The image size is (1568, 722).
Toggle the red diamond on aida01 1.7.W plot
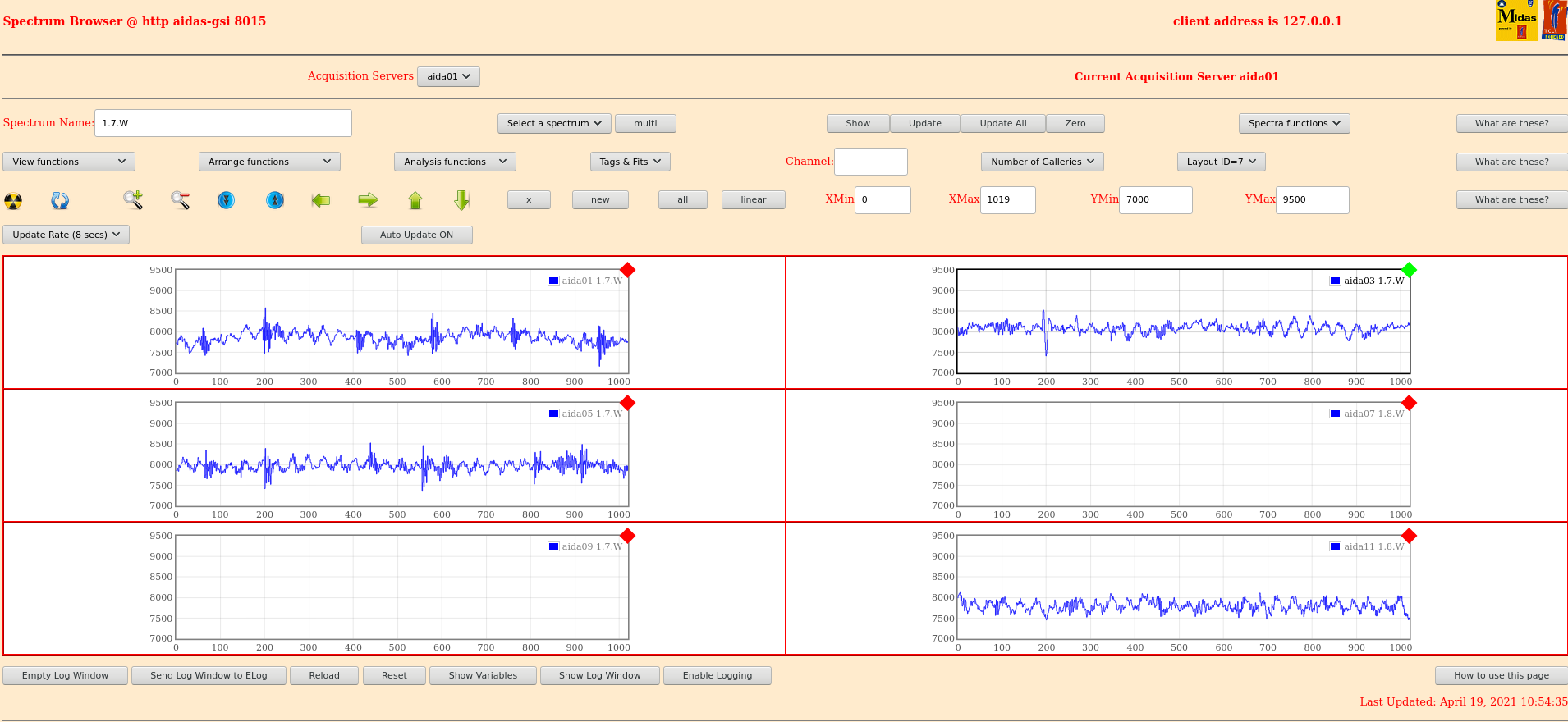[x=628, y=270]
